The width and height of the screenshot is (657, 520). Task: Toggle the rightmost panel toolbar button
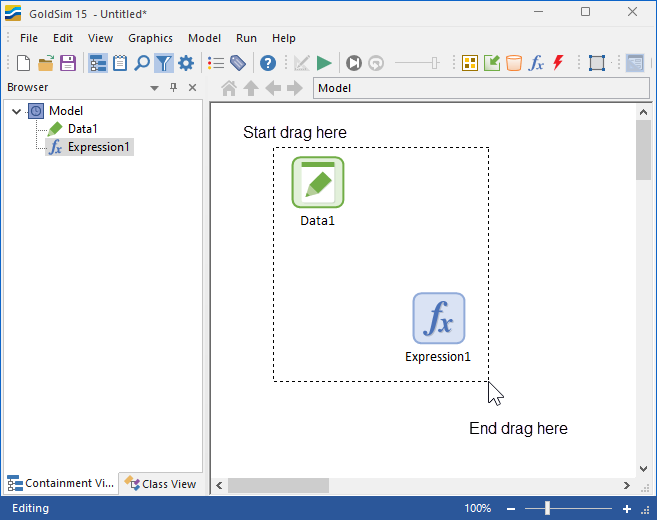[x=635, y=63]
